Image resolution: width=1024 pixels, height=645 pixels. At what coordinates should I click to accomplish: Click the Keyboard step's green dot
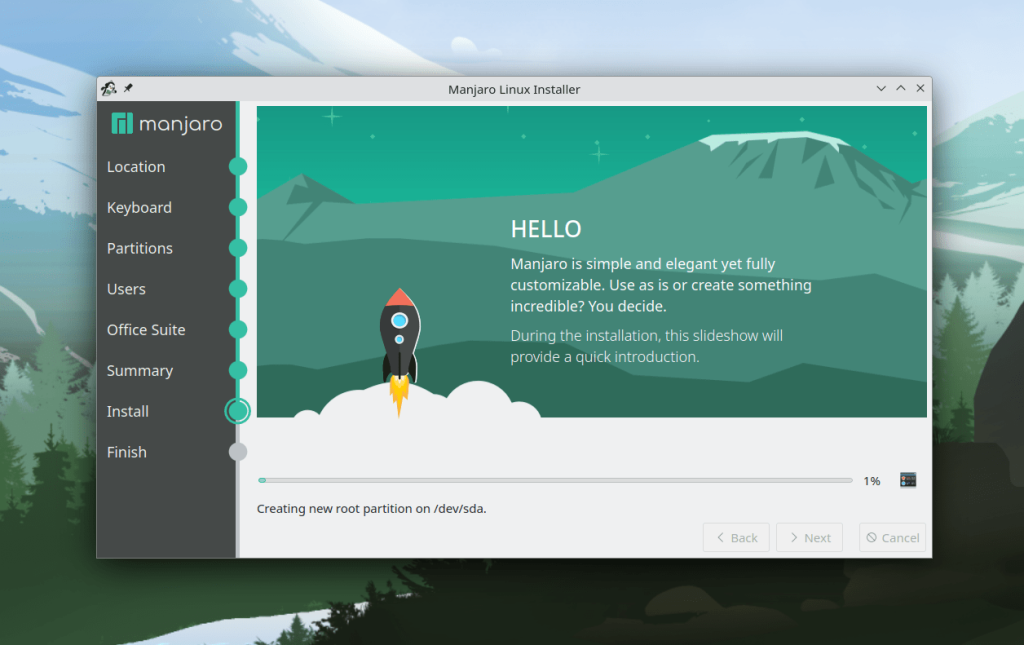237,207
